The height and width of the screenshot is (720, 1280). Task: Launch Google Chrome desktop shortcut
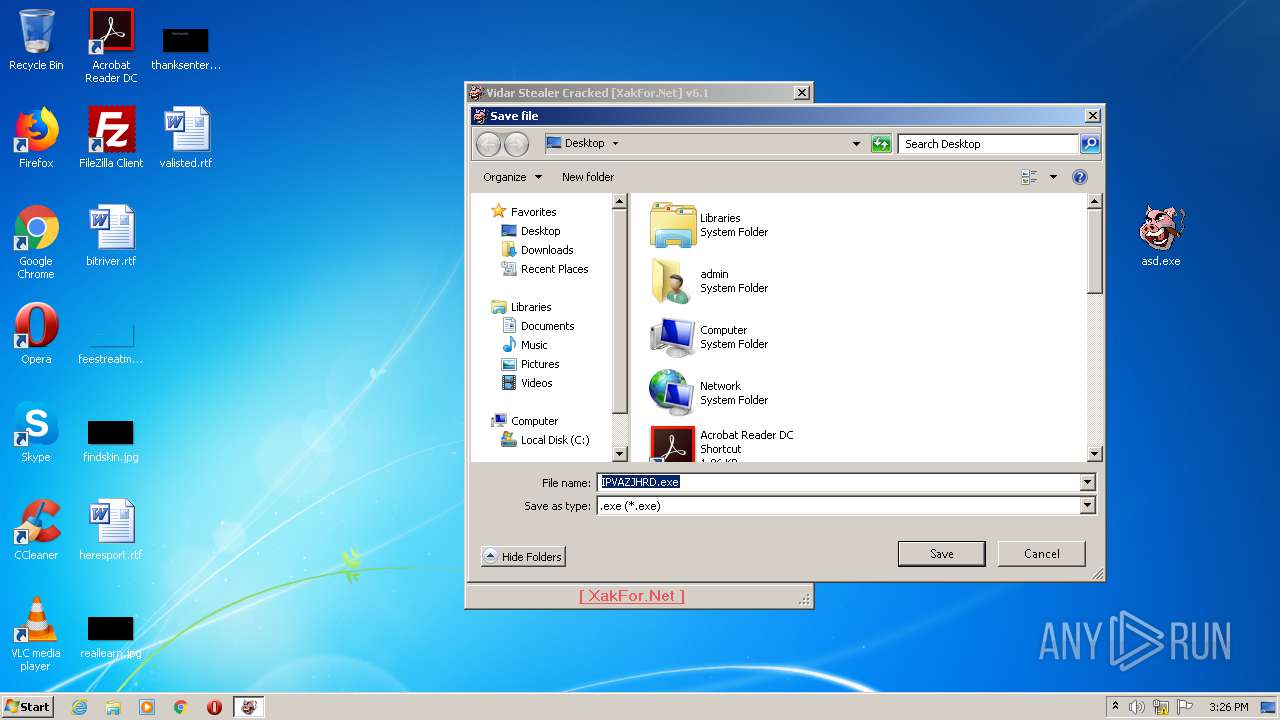click(x=36, y=242)
